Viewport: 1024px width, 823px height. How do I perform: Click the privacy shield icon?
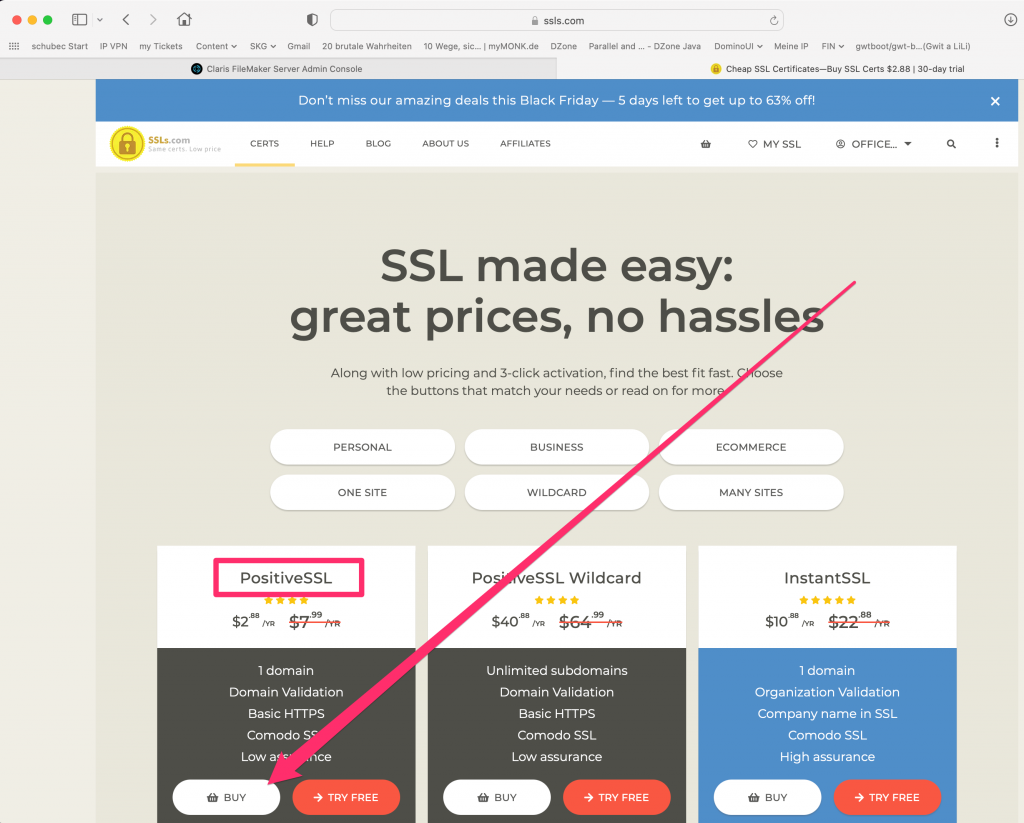point(312,20)
